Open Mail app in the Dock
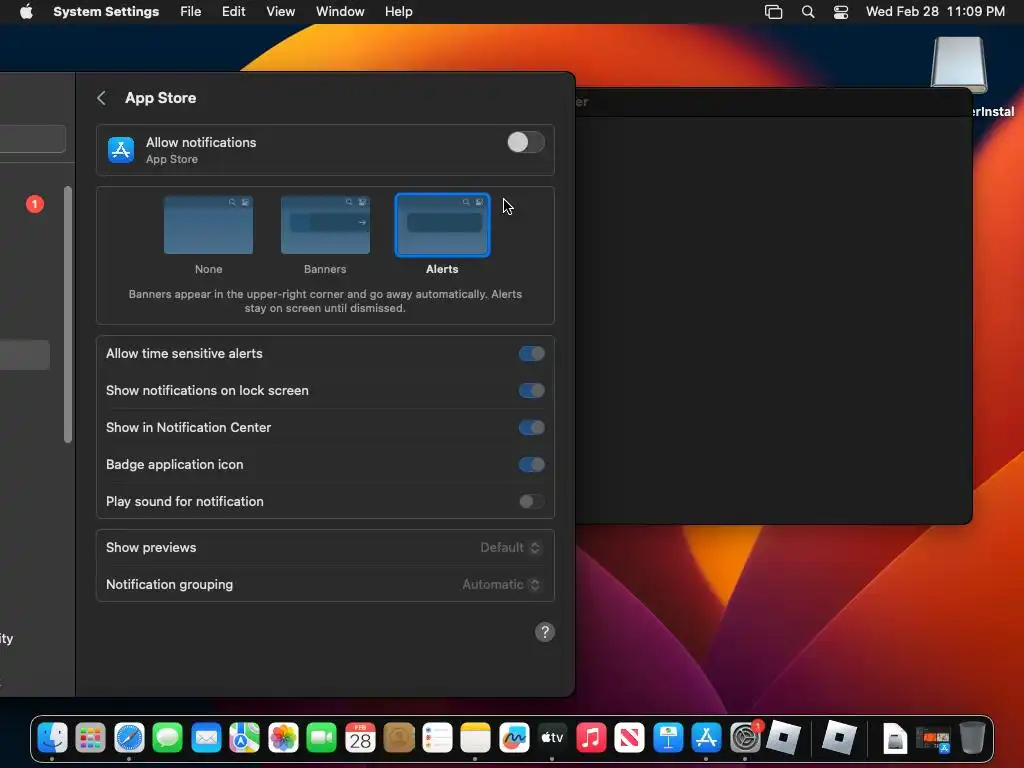The width and height of the screenshot is (1024, 768). click(x=206, y=738)
